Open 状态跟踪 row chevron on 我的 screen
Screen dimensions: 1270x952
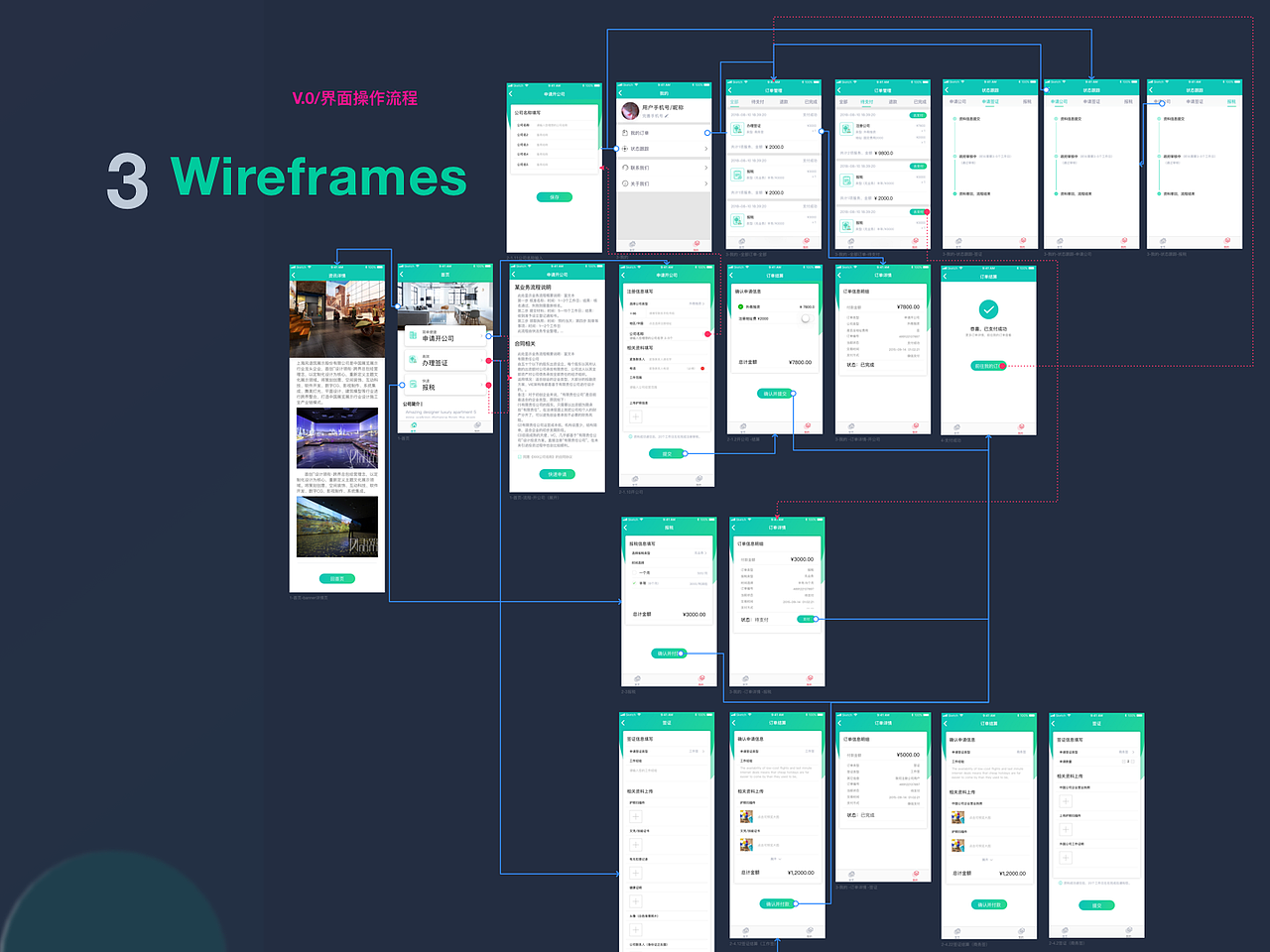tap(706, 149)
